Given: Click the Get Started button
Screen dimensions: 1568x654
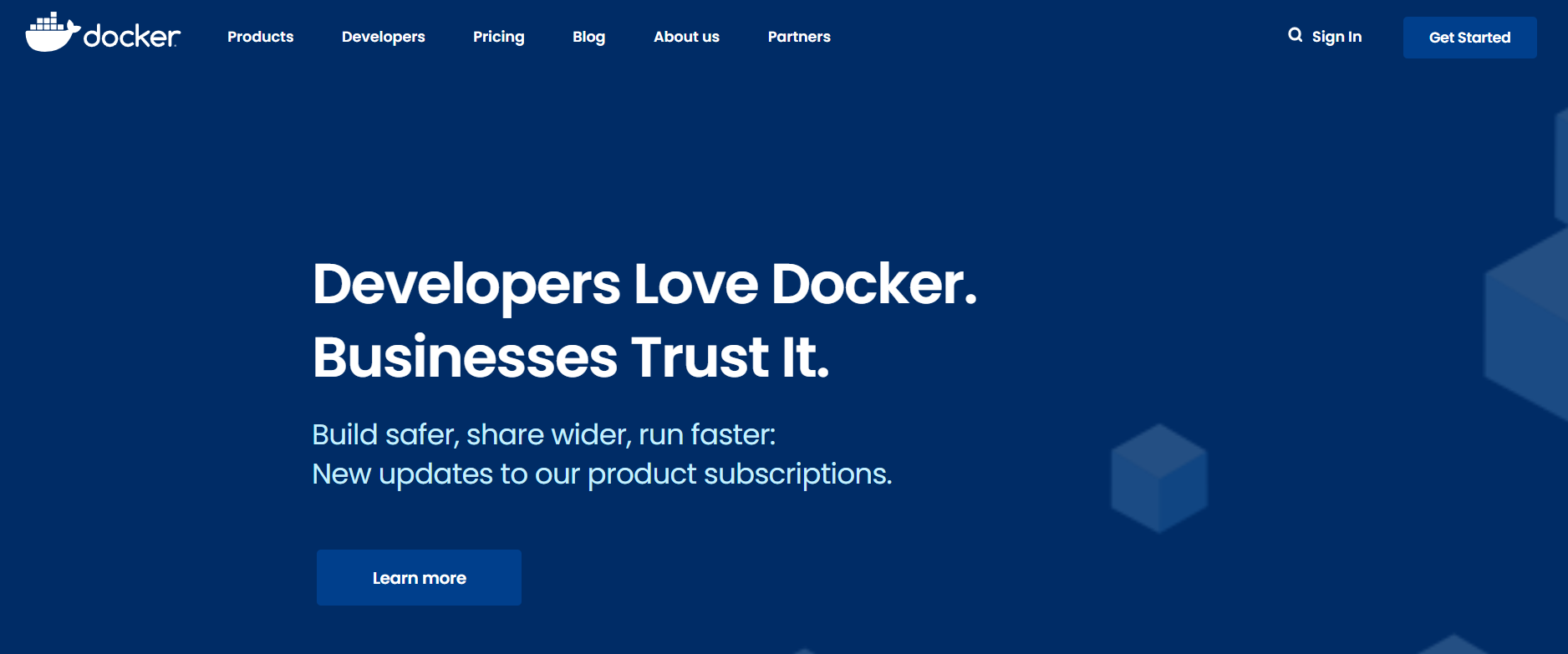Looking at the screenshot, I should pyautogui.click(x=1469, y=38).
